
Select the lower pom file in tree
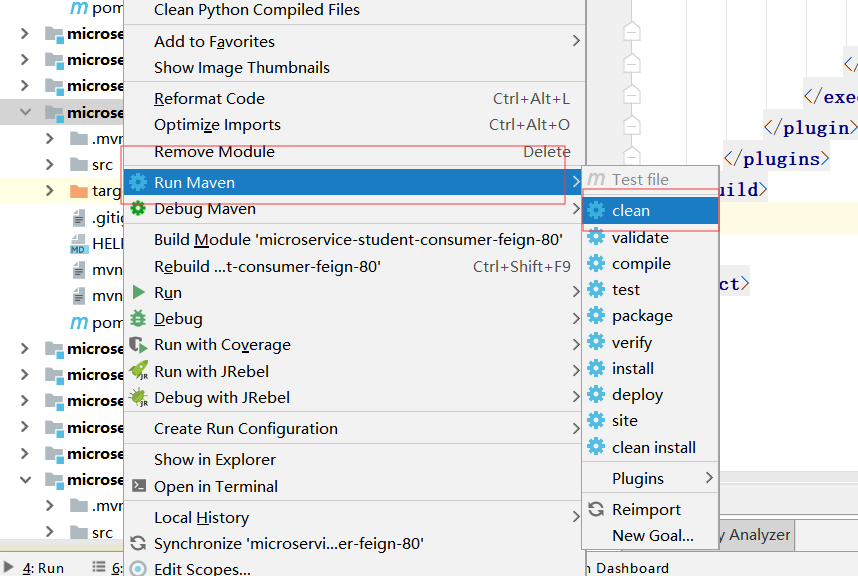click(97, 322)
